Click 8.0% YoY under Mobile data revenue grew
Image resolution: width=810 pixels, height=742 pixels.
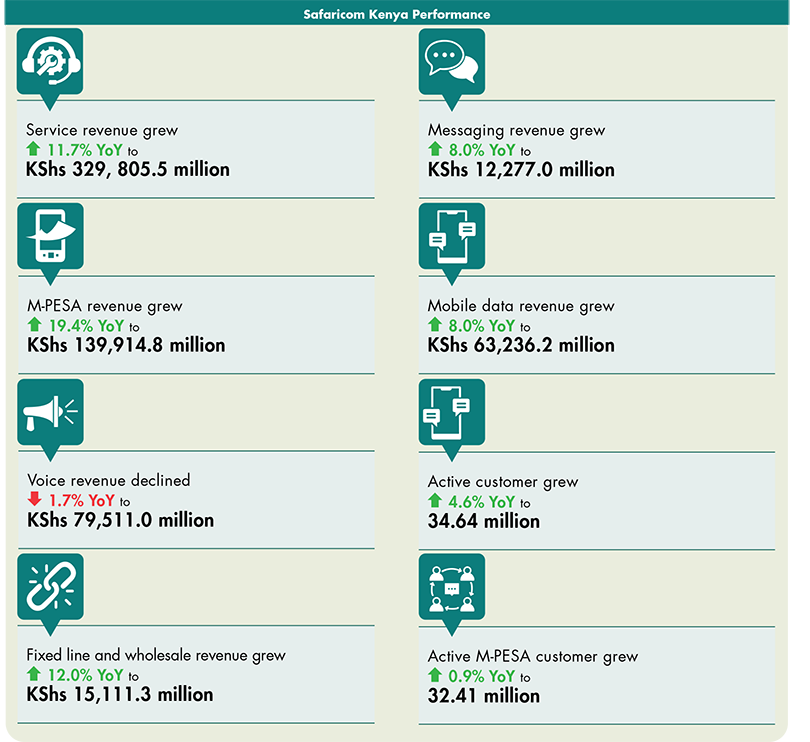[482, 326]
